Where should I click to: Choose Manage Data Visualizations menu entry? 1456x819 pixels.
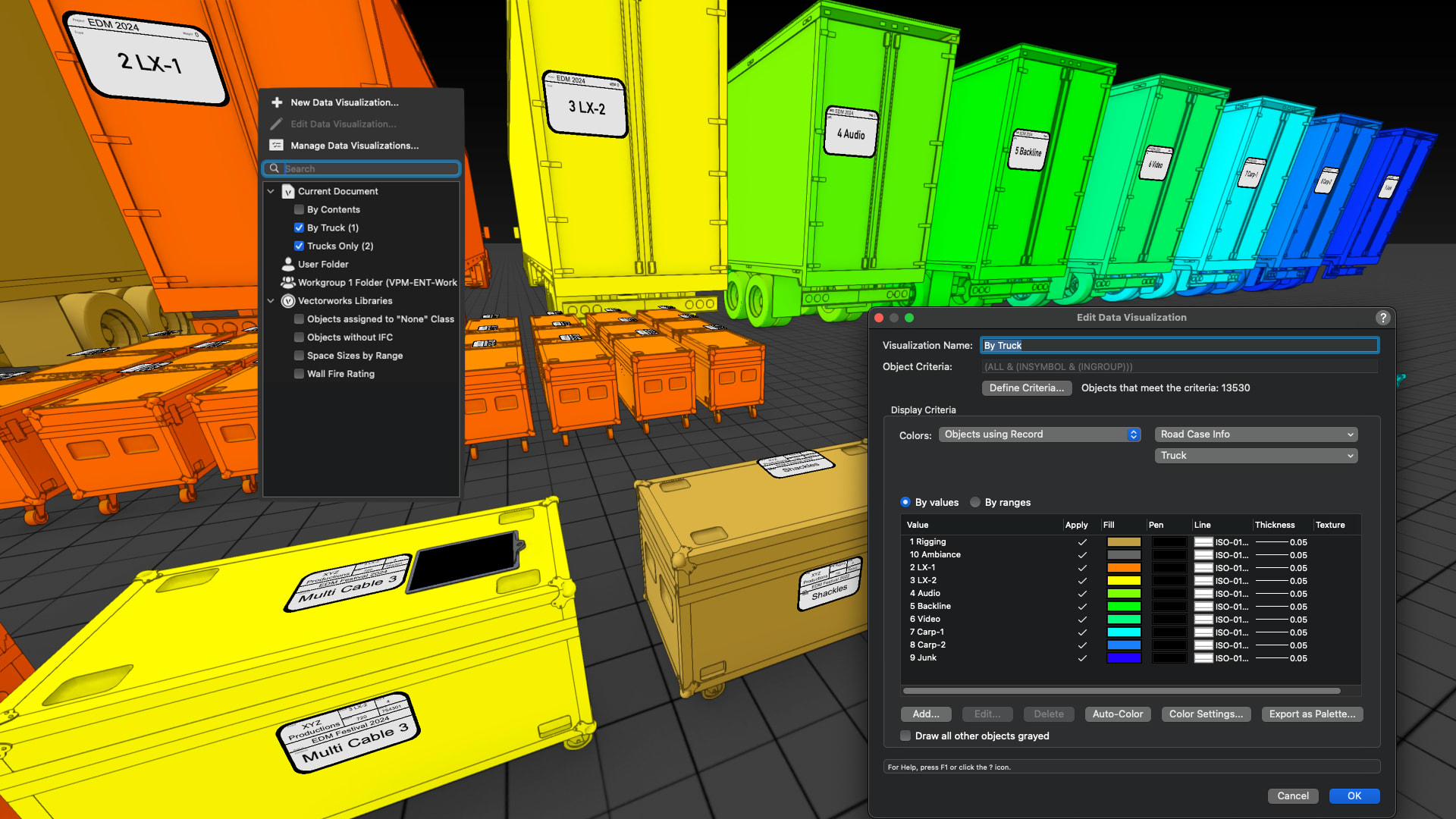[354, 146]
